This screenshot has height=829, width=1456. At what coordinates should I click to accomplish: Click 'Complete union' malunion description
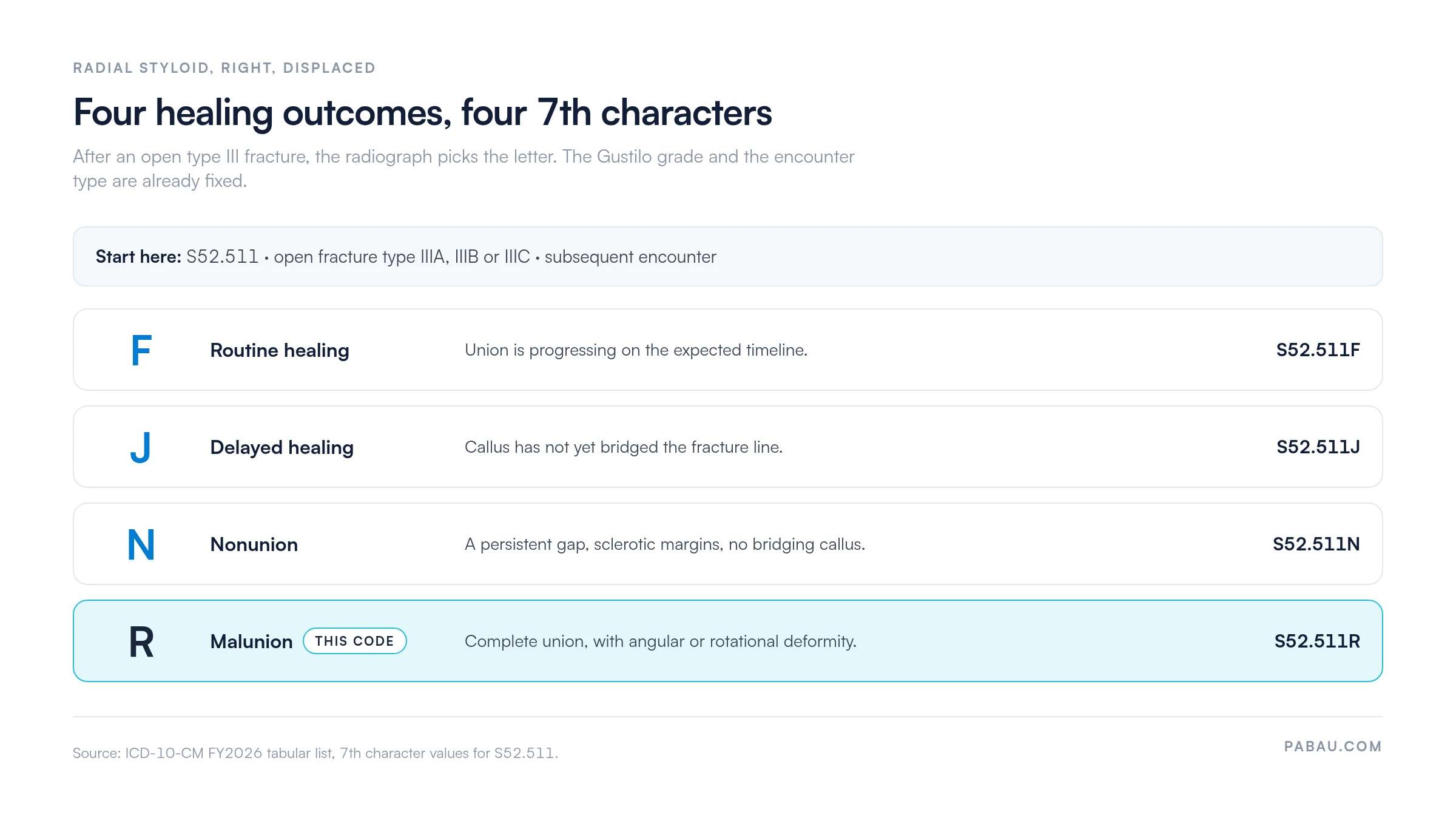[661, 641]
